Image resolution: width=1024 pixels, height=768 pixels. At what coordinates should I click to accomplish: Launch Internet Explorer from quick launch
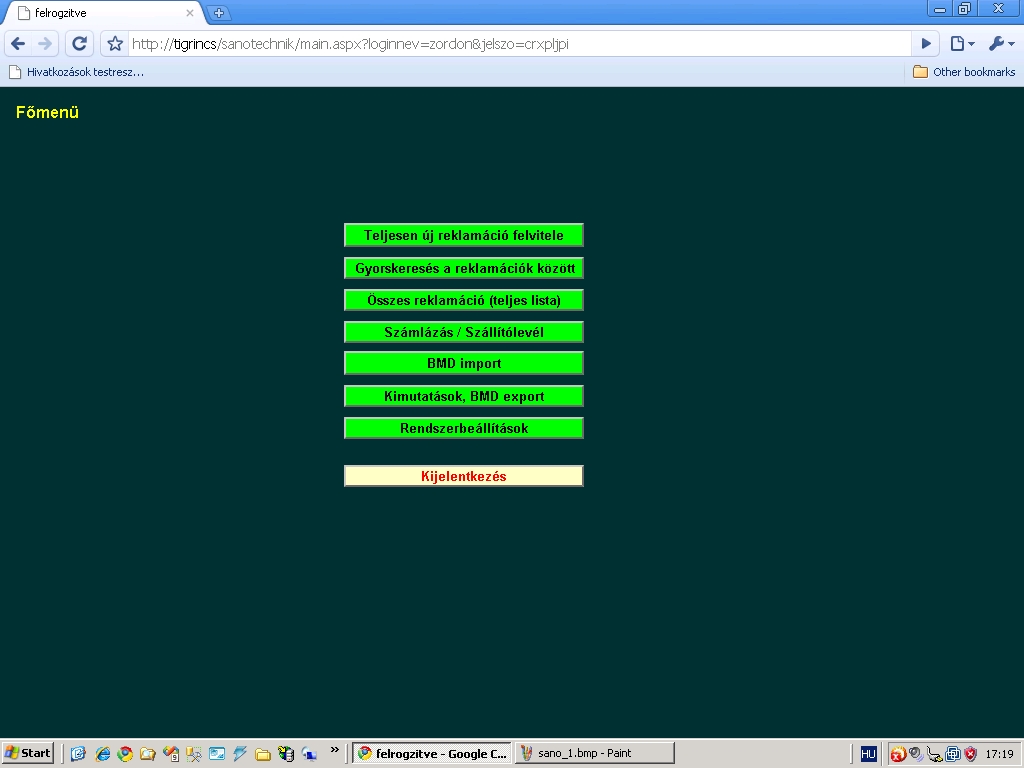click(x=103, y=754)
